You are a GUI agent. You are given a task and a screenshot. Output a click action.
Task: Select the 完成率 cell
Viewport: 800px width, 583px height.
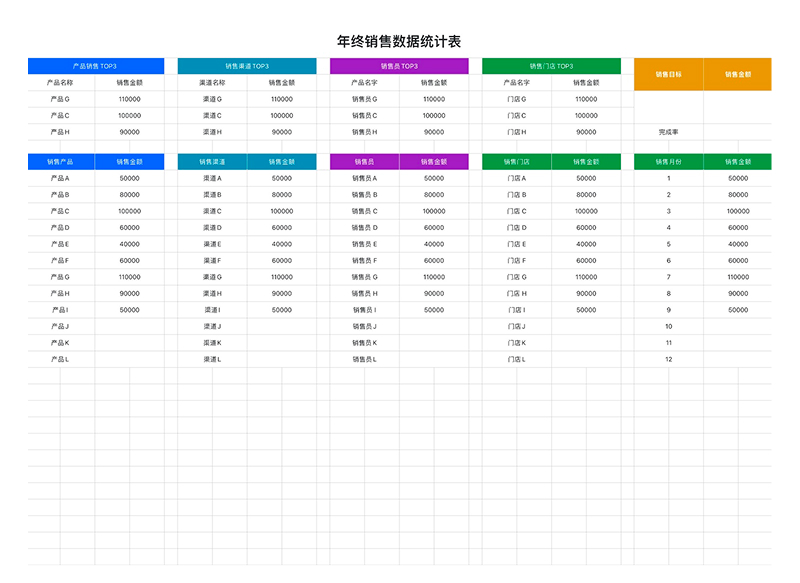pos(668,132)
